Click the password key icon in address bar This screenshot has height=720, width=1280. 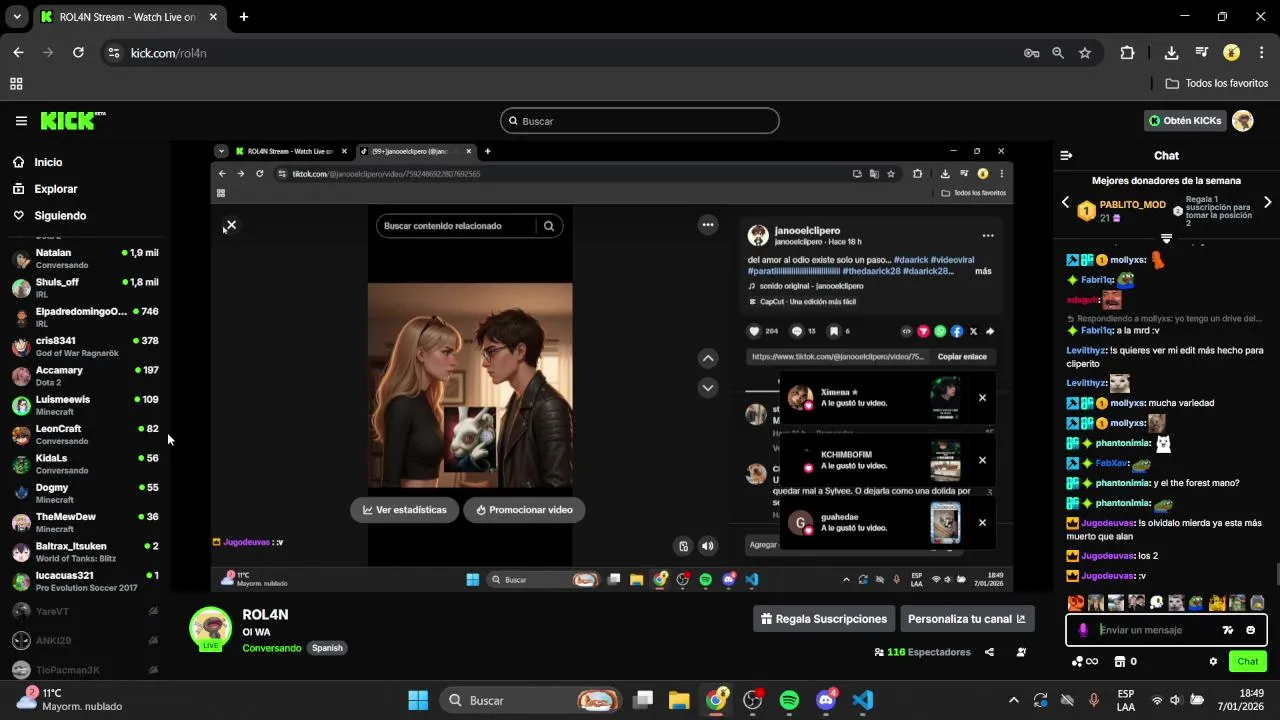1031,53
